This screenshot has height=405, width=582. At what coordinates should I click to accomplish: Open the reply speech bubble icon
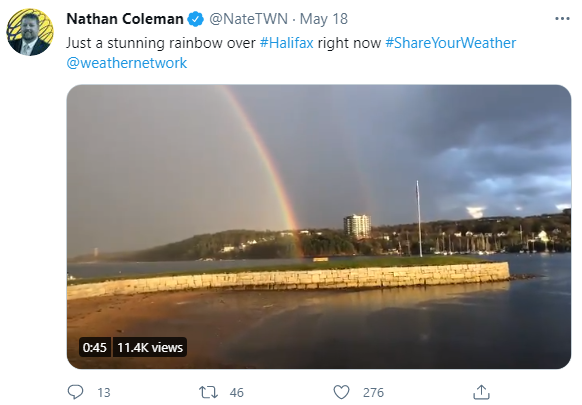coord(75,392)
